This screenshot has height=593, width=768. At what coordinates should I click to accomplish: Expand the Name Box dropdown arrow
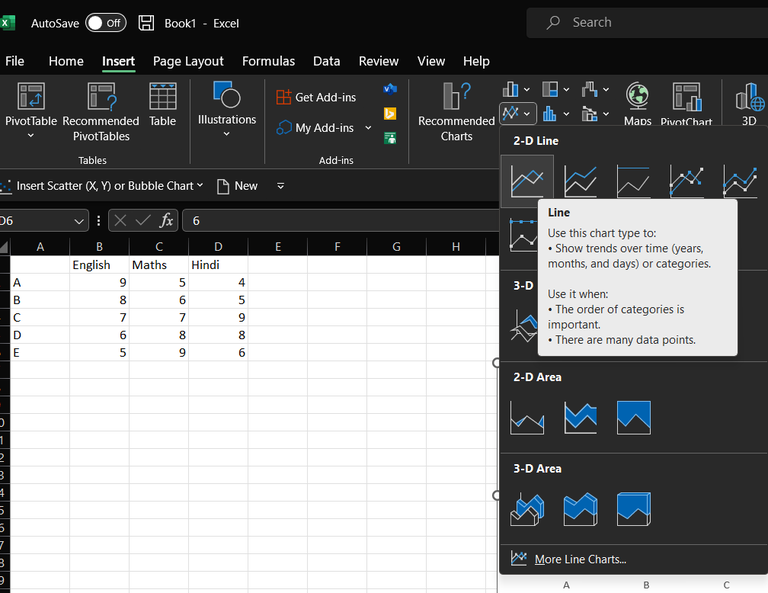tap(80, 221)
